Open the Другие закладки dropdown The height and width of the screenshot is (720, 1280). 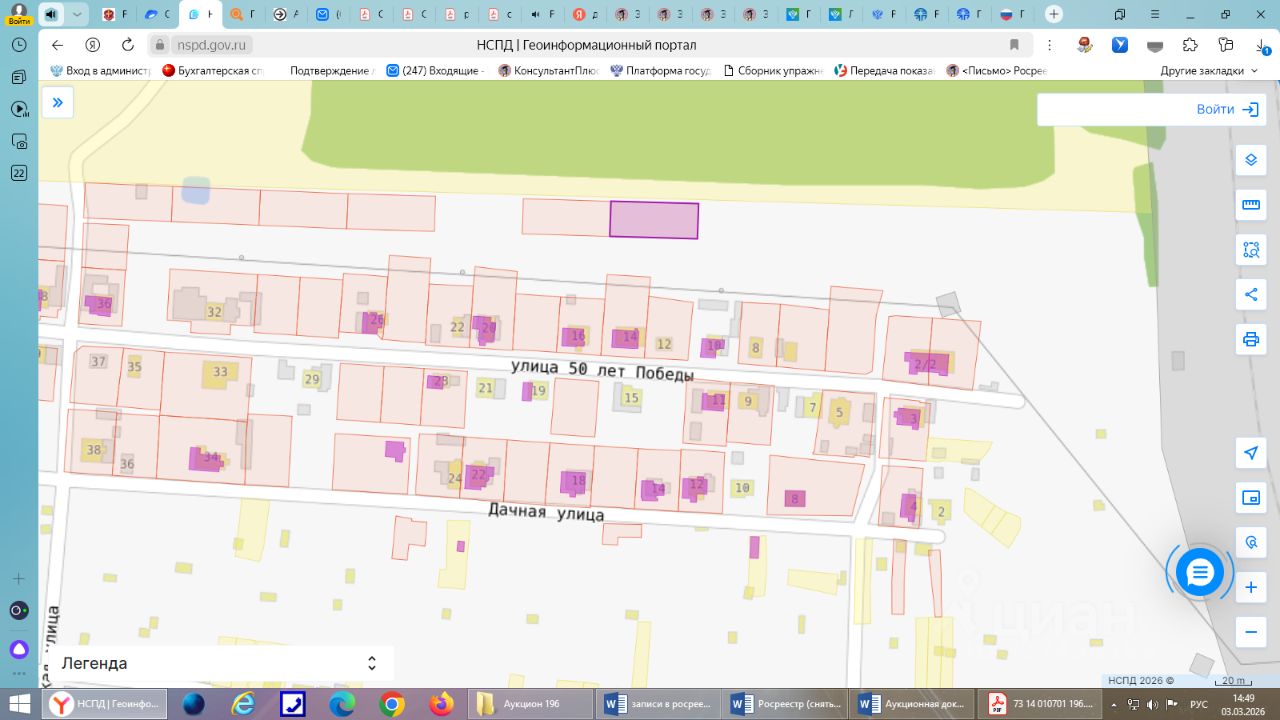[1210, 71]
